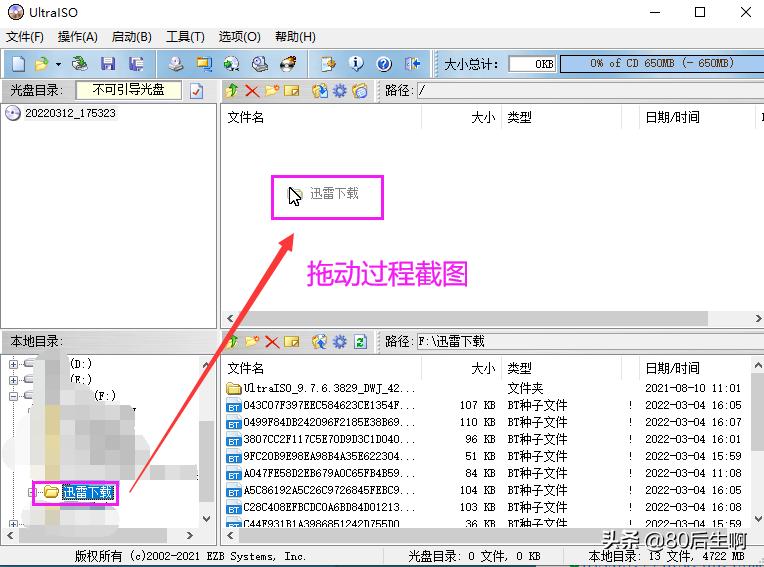This screenshot has width=764, height=567.
Task: Open the 启动(B) menu
Action: (132, 37)
